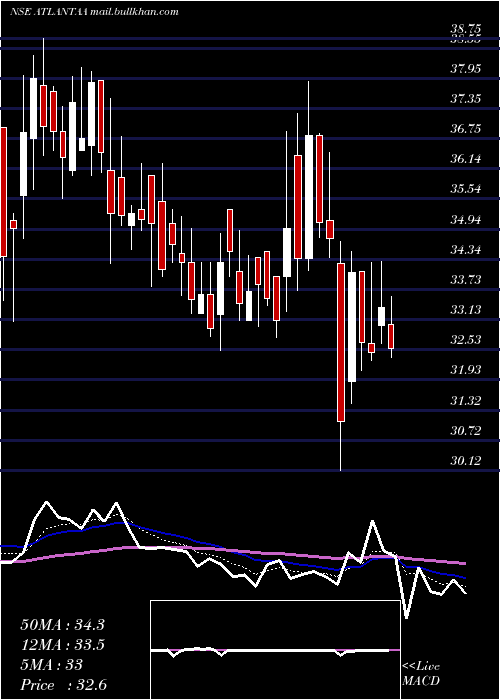
Task: Click the 33.13 price axis label
Action: pyautogui.click(x=466, y=310)
